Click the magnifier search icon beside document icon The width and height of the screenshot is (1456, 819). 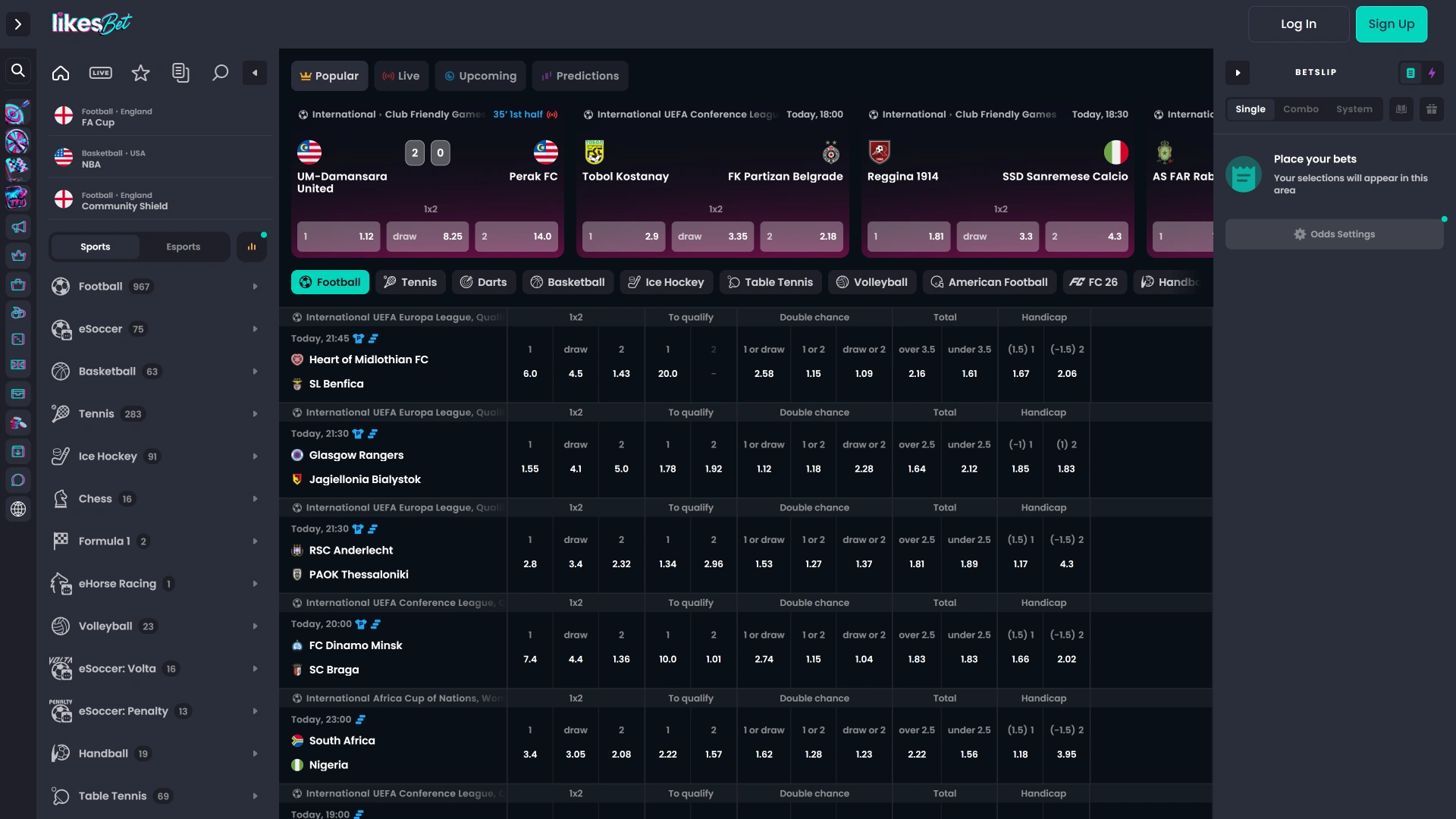pos(220,73)
